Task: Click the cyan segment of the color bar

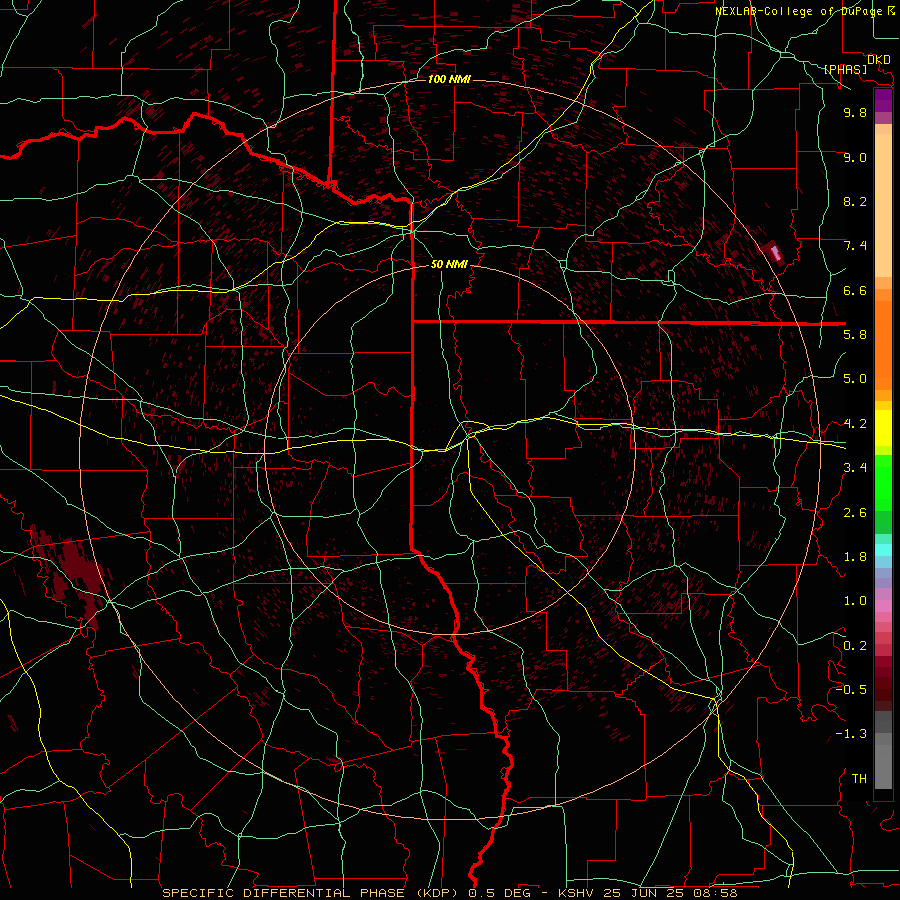Action: [x=883, y=550]
